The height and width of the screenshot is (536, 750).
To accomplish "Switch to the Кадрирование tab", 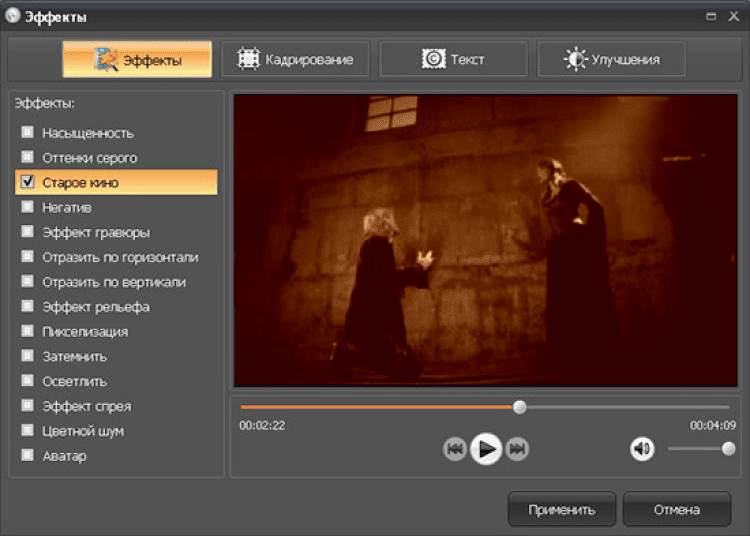I will (295, 59).
